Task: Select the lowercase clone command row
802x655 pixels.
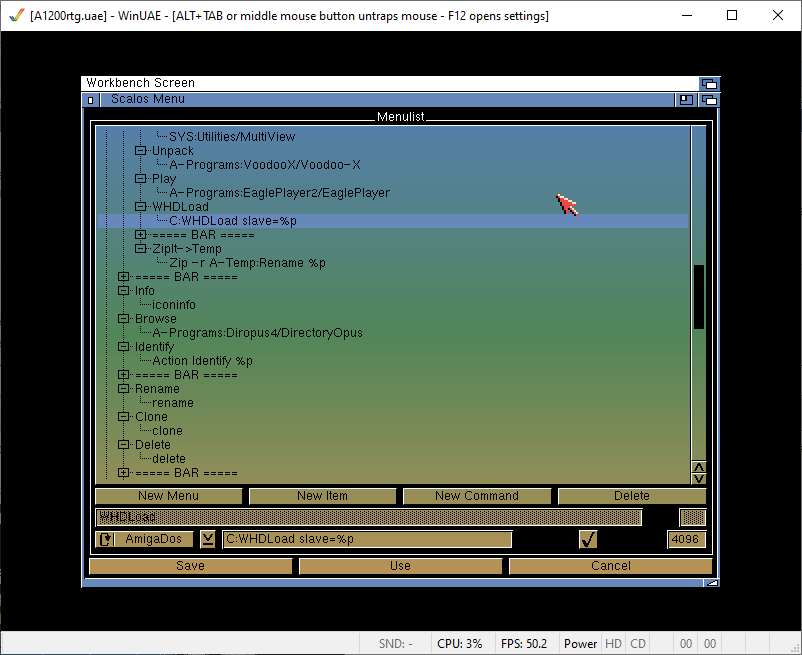Action: point(393,431)
